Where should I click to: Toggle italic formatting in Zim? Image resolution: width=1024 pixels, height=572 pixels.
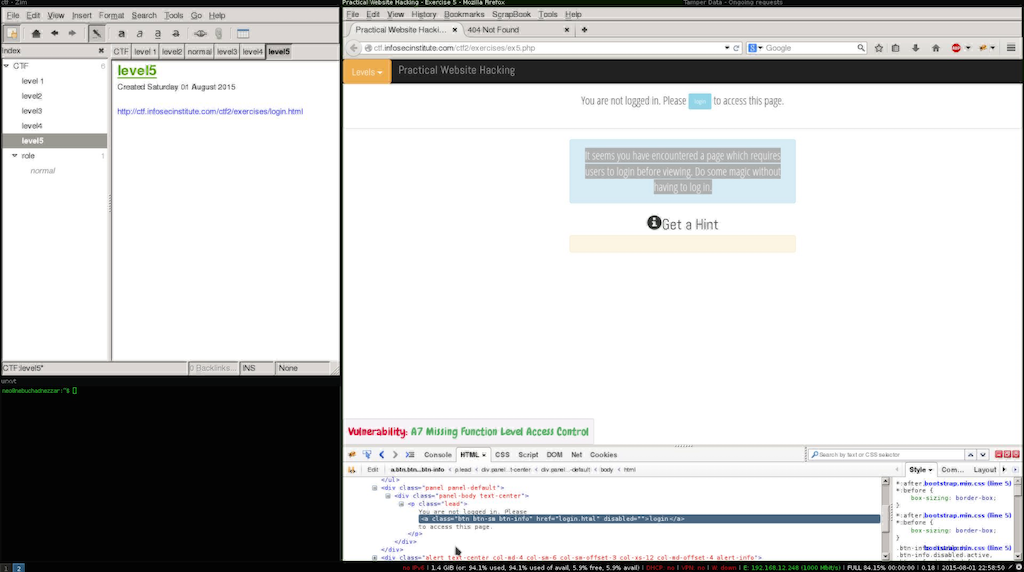(139, 33)
